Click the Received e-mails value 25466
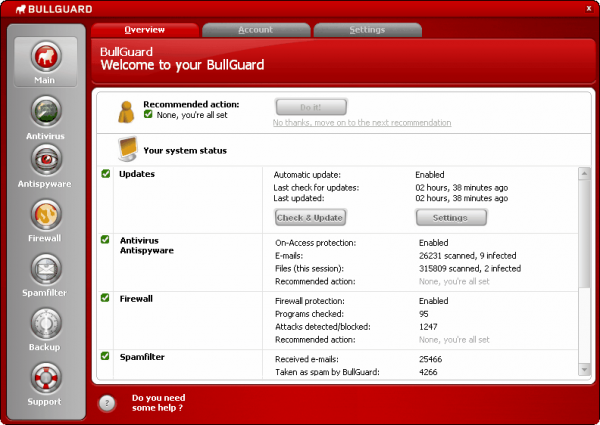The image size is (600, 425). (x=430, y=359)
